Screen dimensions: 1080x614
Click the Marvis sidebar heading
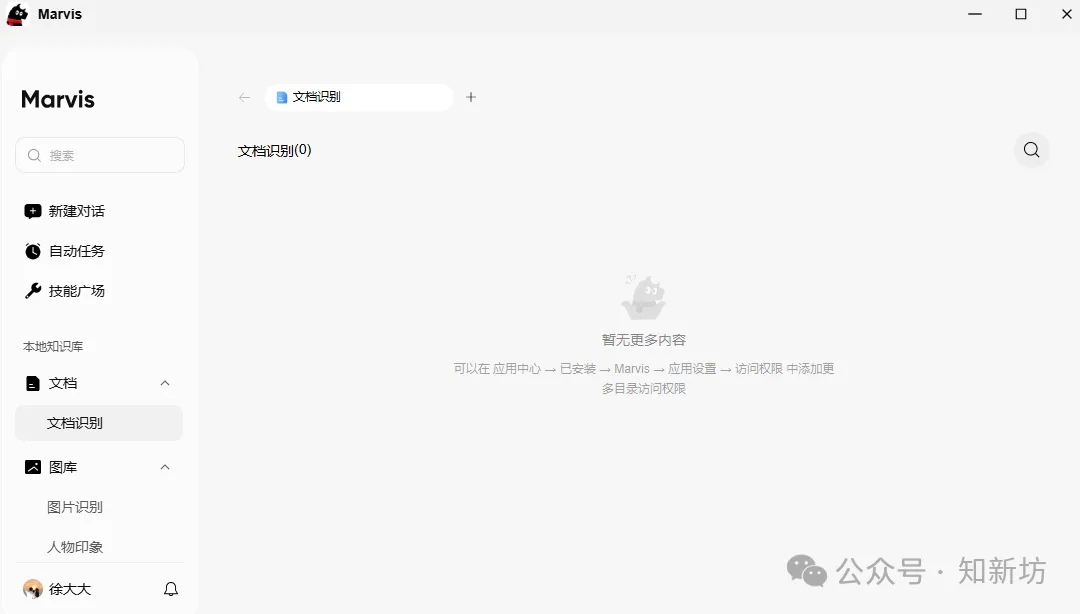[58, 99]
